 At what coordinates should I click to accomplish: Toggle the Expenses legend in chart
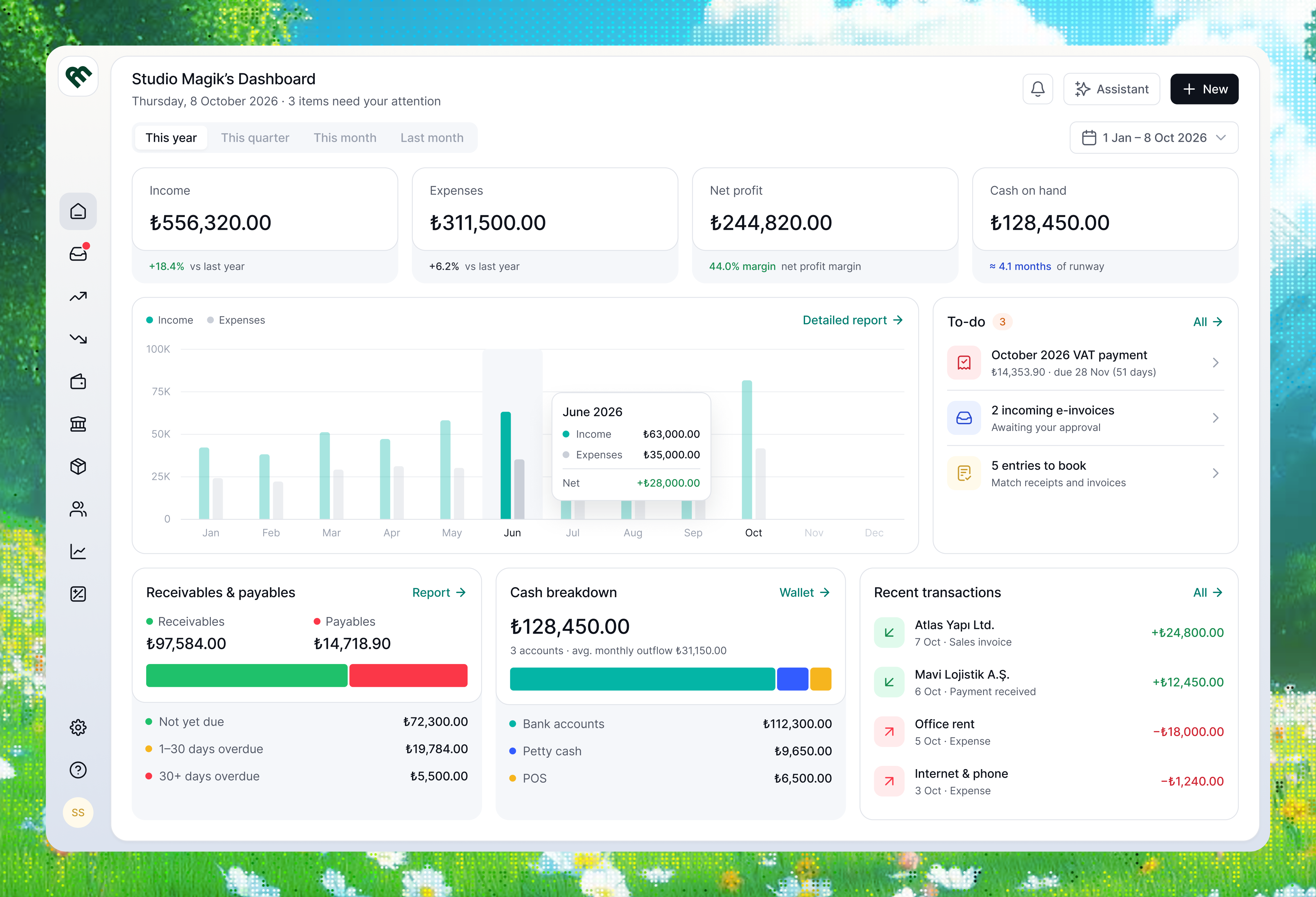[236, 320]
